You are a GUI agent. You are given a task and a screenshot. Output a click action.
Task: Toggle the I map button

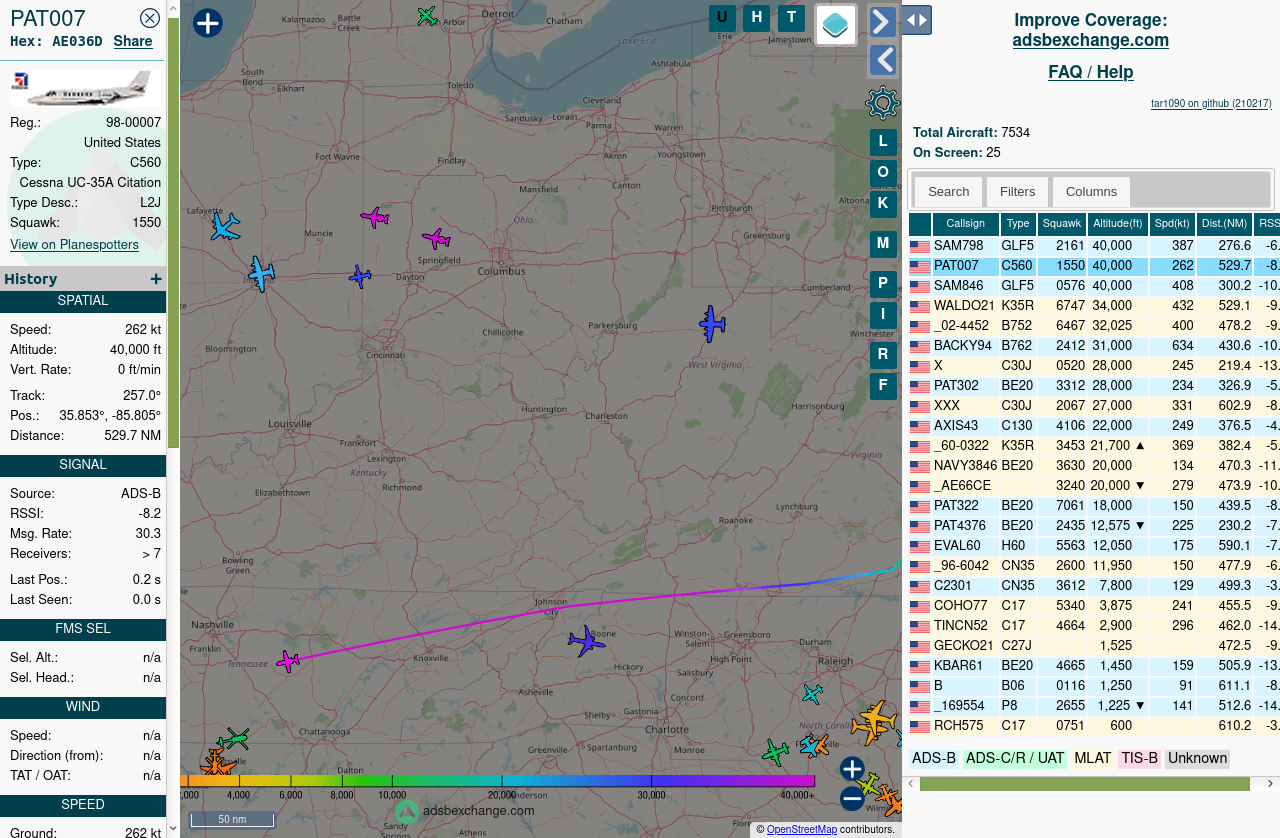(883, 315)
